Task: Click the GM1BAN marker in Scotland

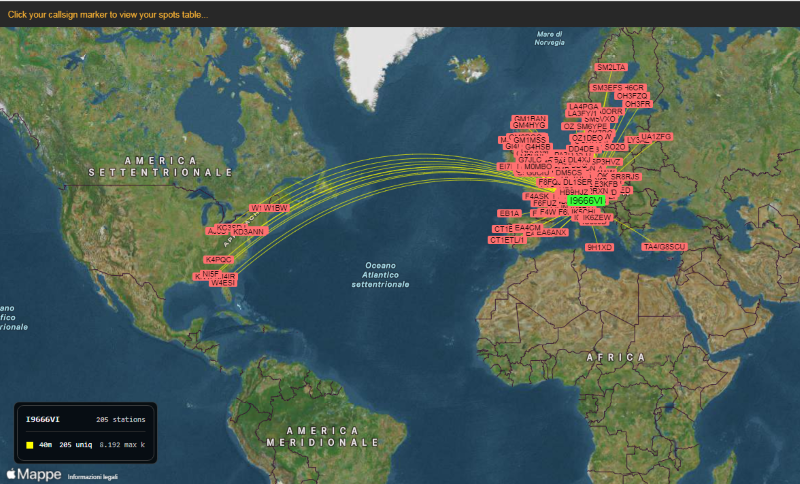Action: tap(530, 119)
